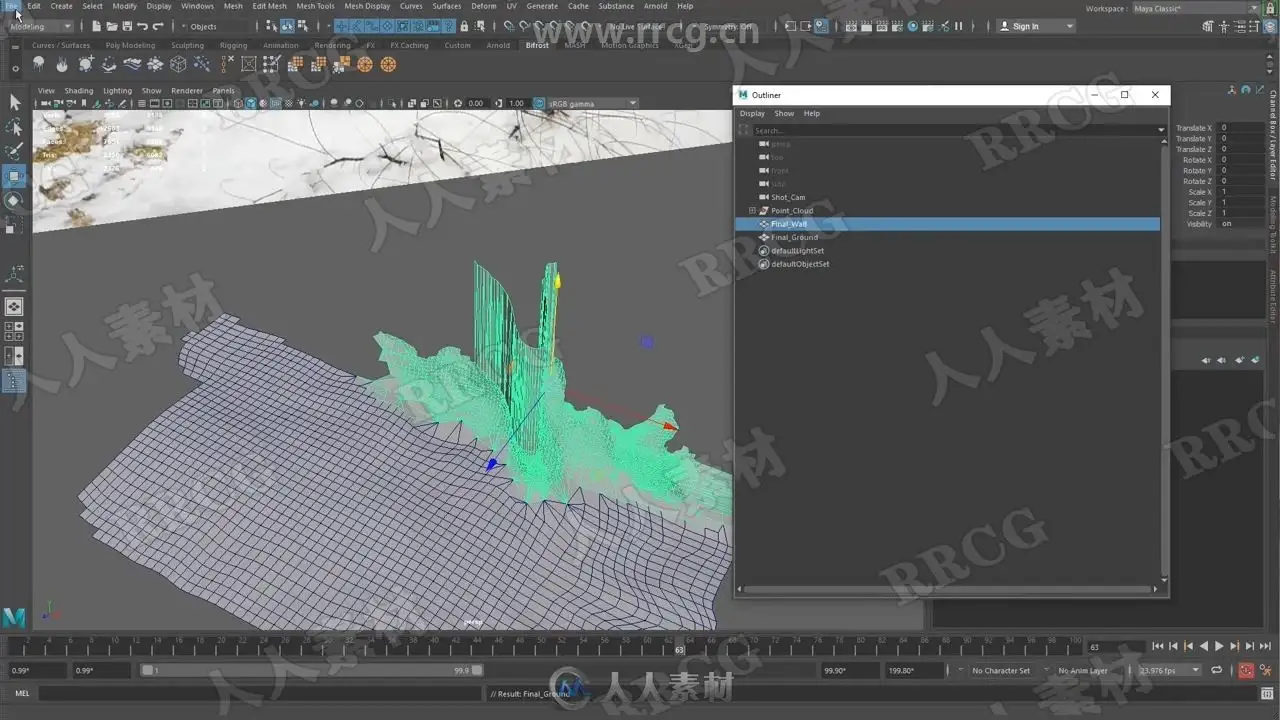
Task: Click the four-pane layout icon
Action: point(14,330)
